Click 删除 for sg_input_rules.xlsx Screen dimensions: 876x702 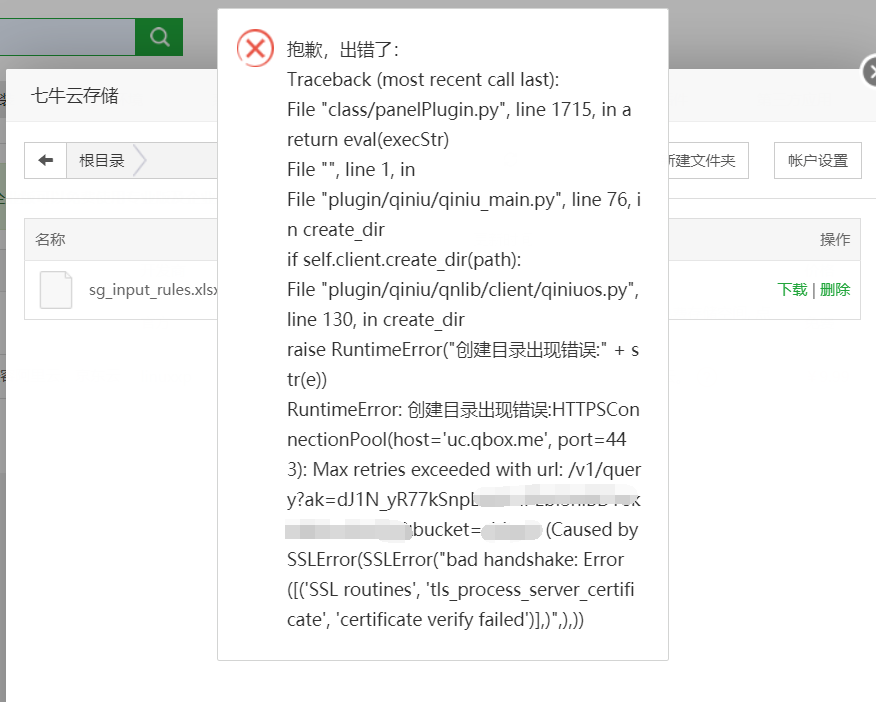[835, 289]
